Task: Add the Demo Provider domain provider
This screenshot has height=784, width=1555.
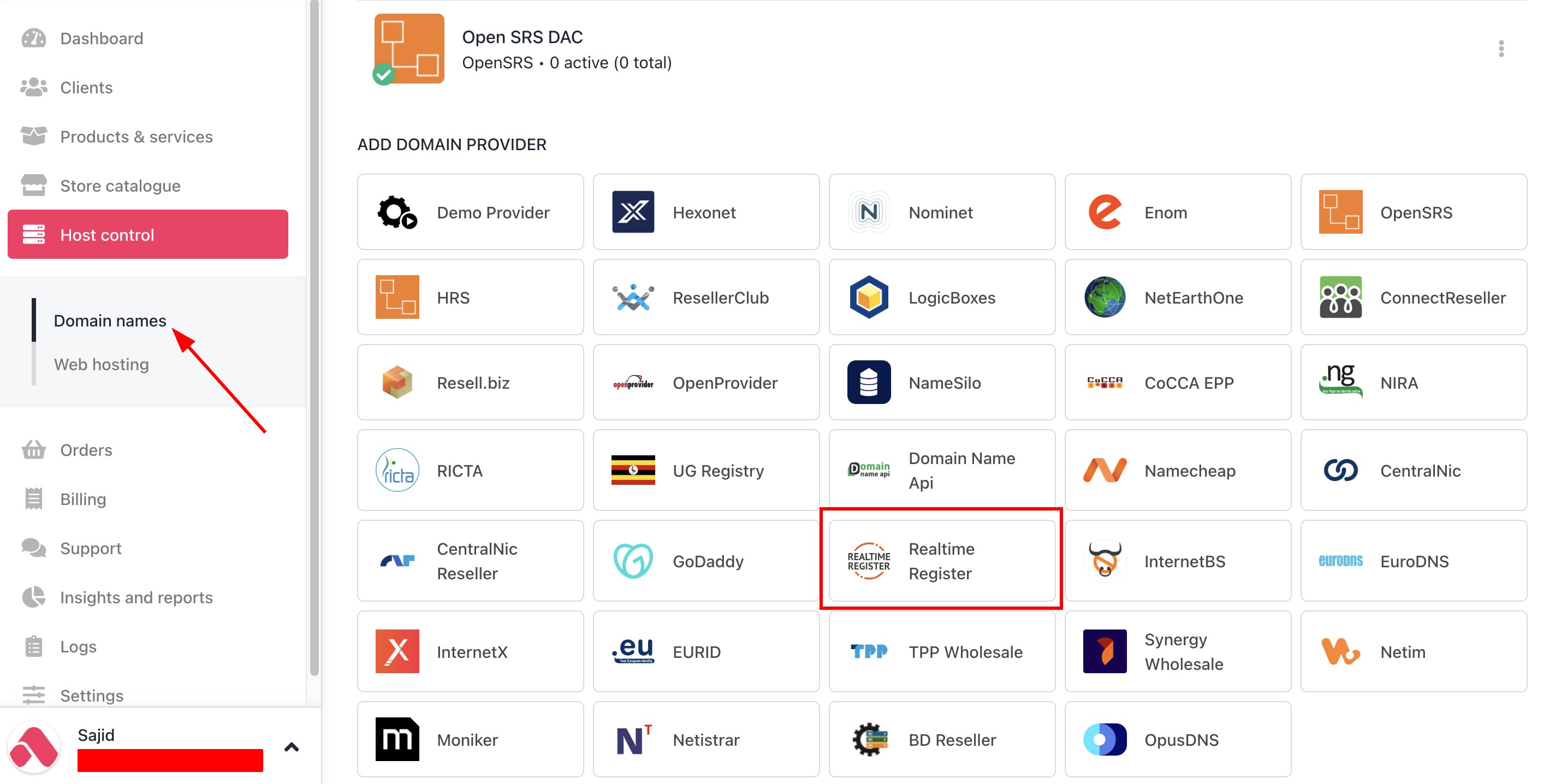Action: pyautogui.click(x=470, y=212)
